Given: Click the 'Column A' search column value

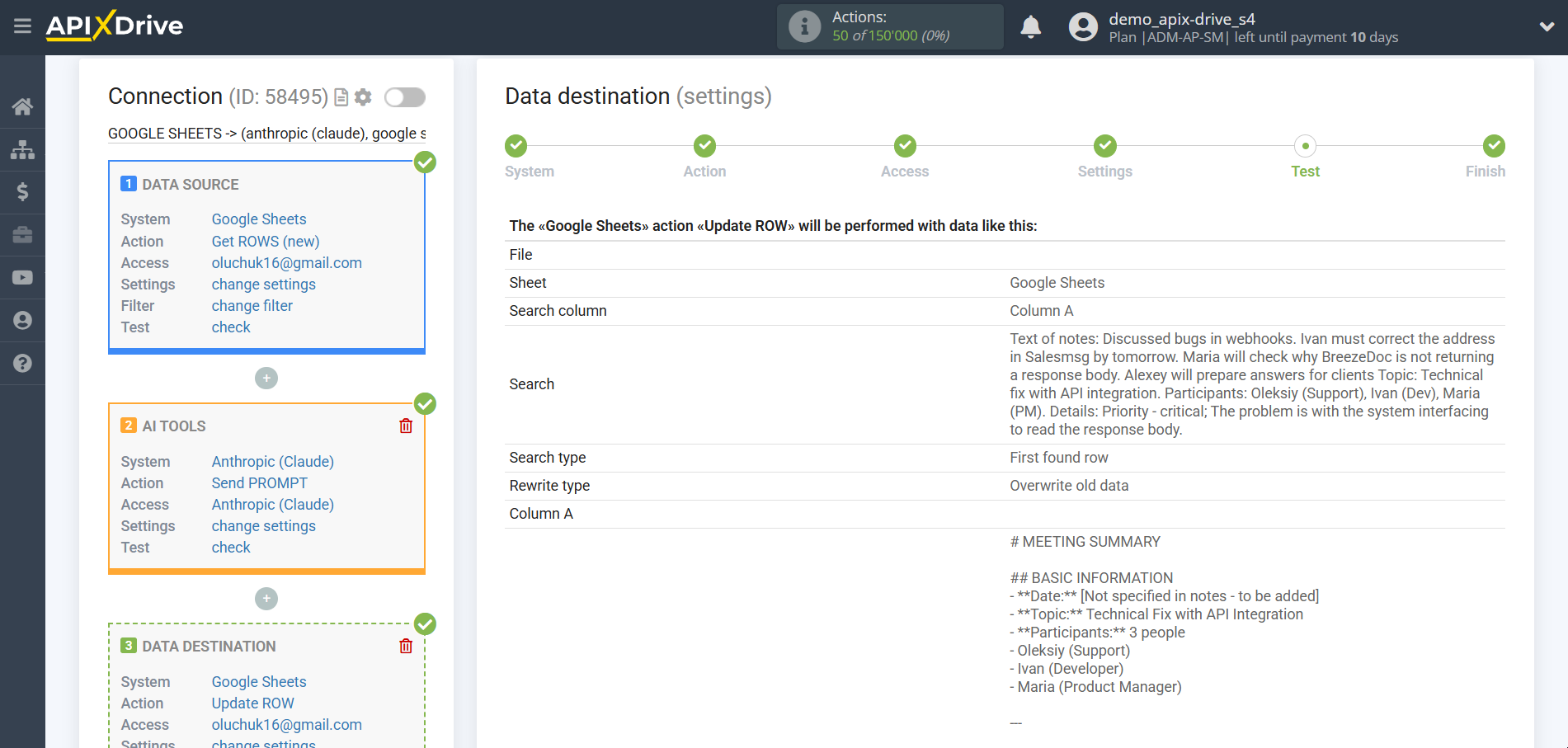Looking at the screenshot, I should (1042, 311).
